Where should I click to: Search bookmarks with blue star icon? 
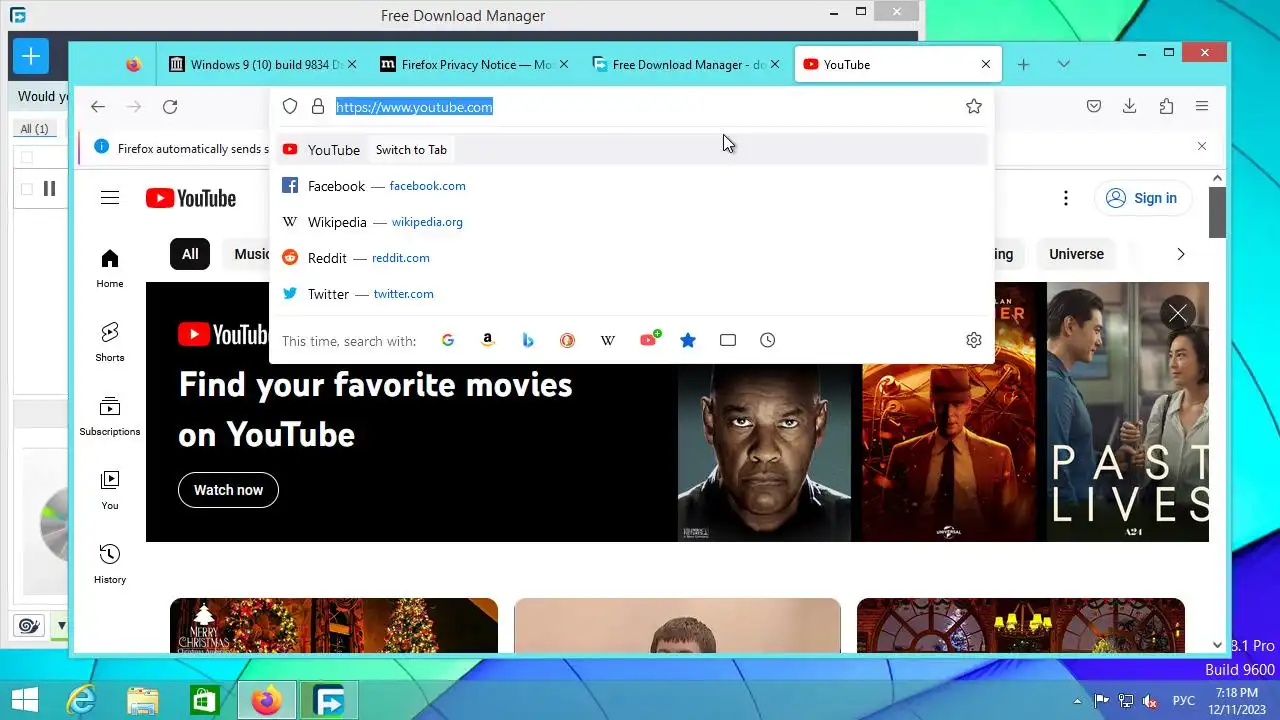688,340
